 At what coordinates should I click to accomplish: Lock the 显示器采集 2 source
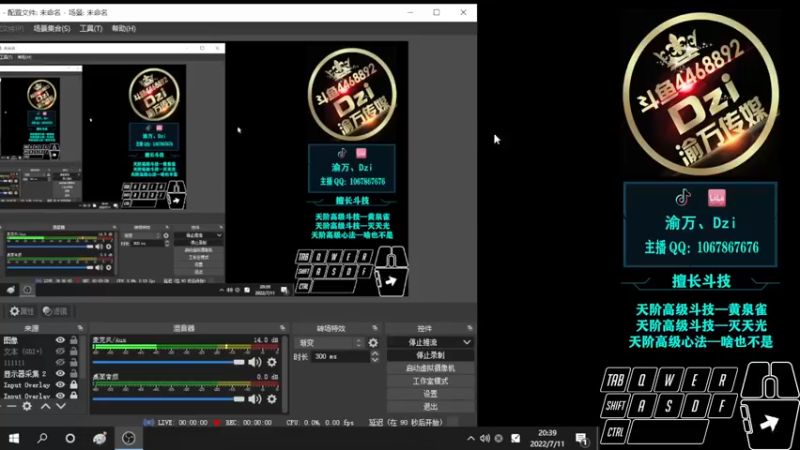[74, 373]
